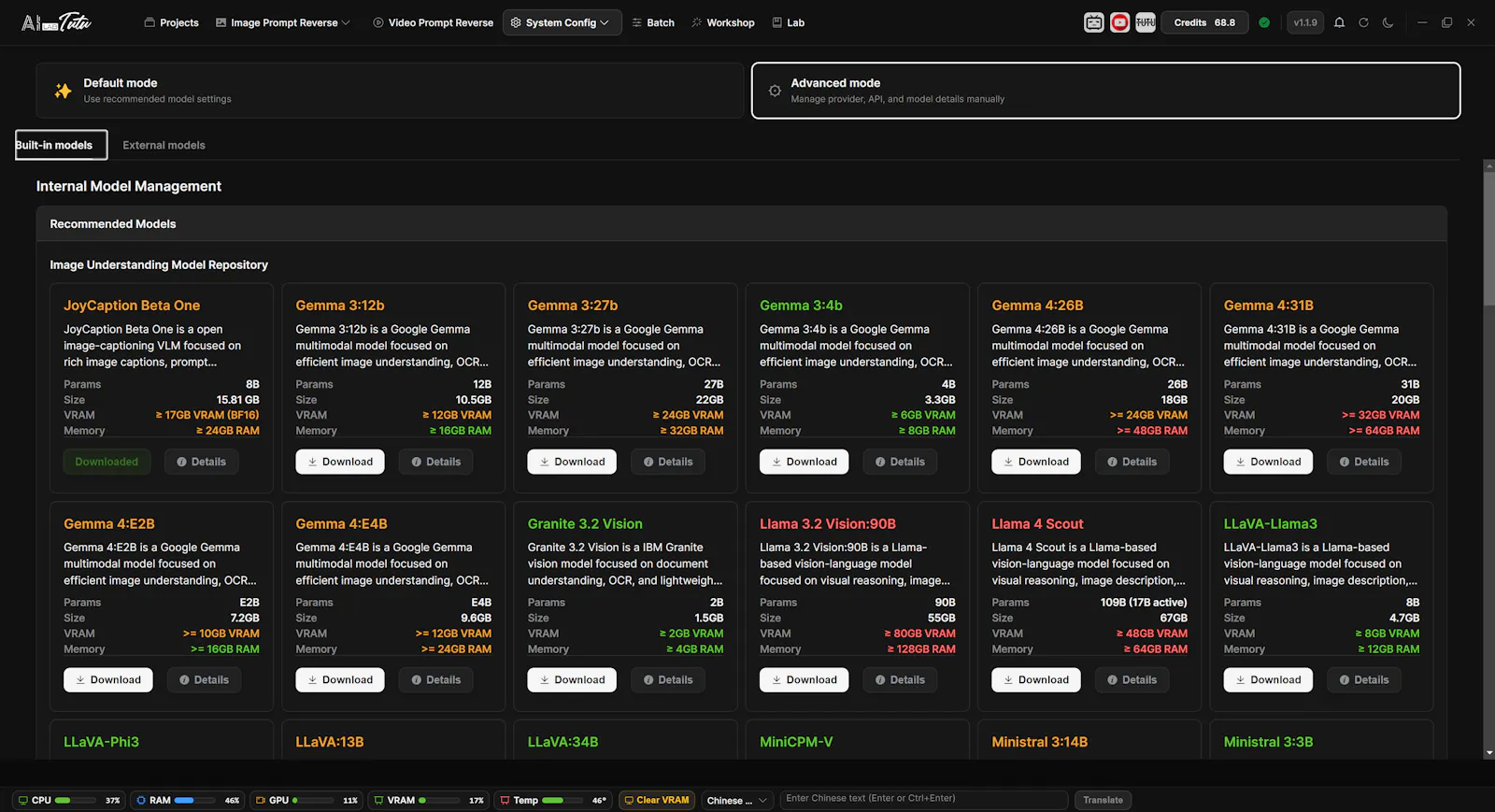Image resolution: width=1495 pixels, height=812 pixels.
Task: Open the Projects menu
Action: click(171, 22)
